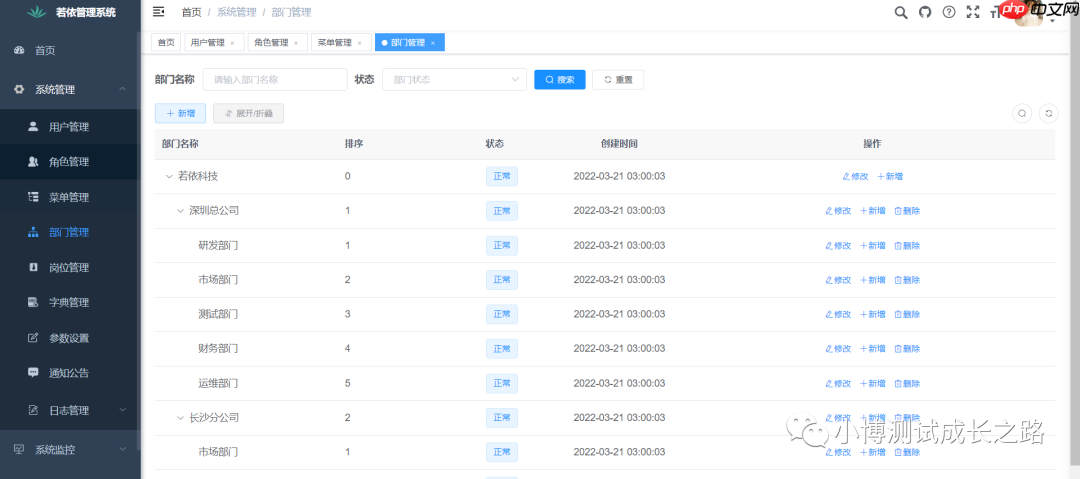Screen dimensions: 1080x479
Task: Click 首页 in the breadcrumb
Action: pyautogui.click(x=191, y=12)
